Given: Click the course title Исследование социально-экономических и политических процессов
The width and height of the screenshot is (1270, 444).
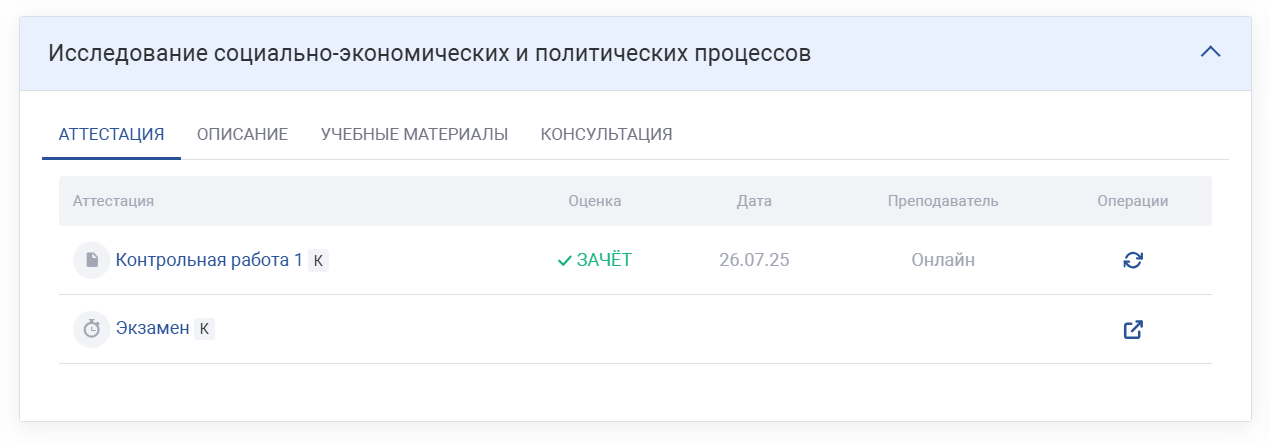Looking at the screenshot, I should [429, 53].
